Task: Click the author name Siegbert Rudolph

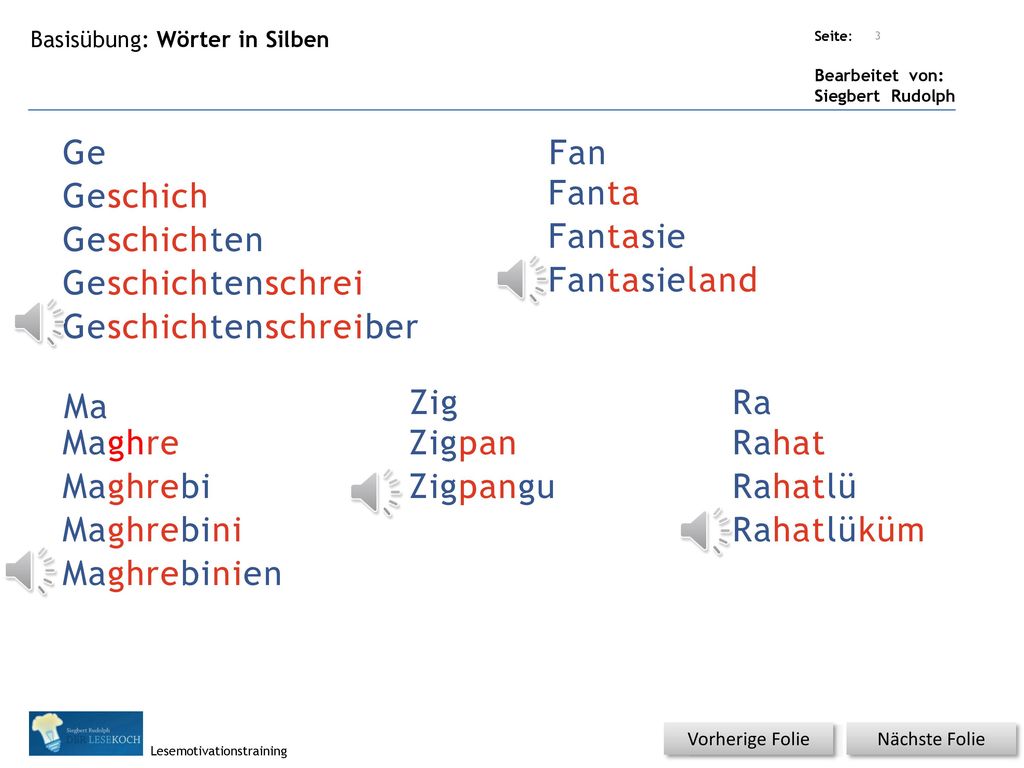Action: (x=884, y=97)
